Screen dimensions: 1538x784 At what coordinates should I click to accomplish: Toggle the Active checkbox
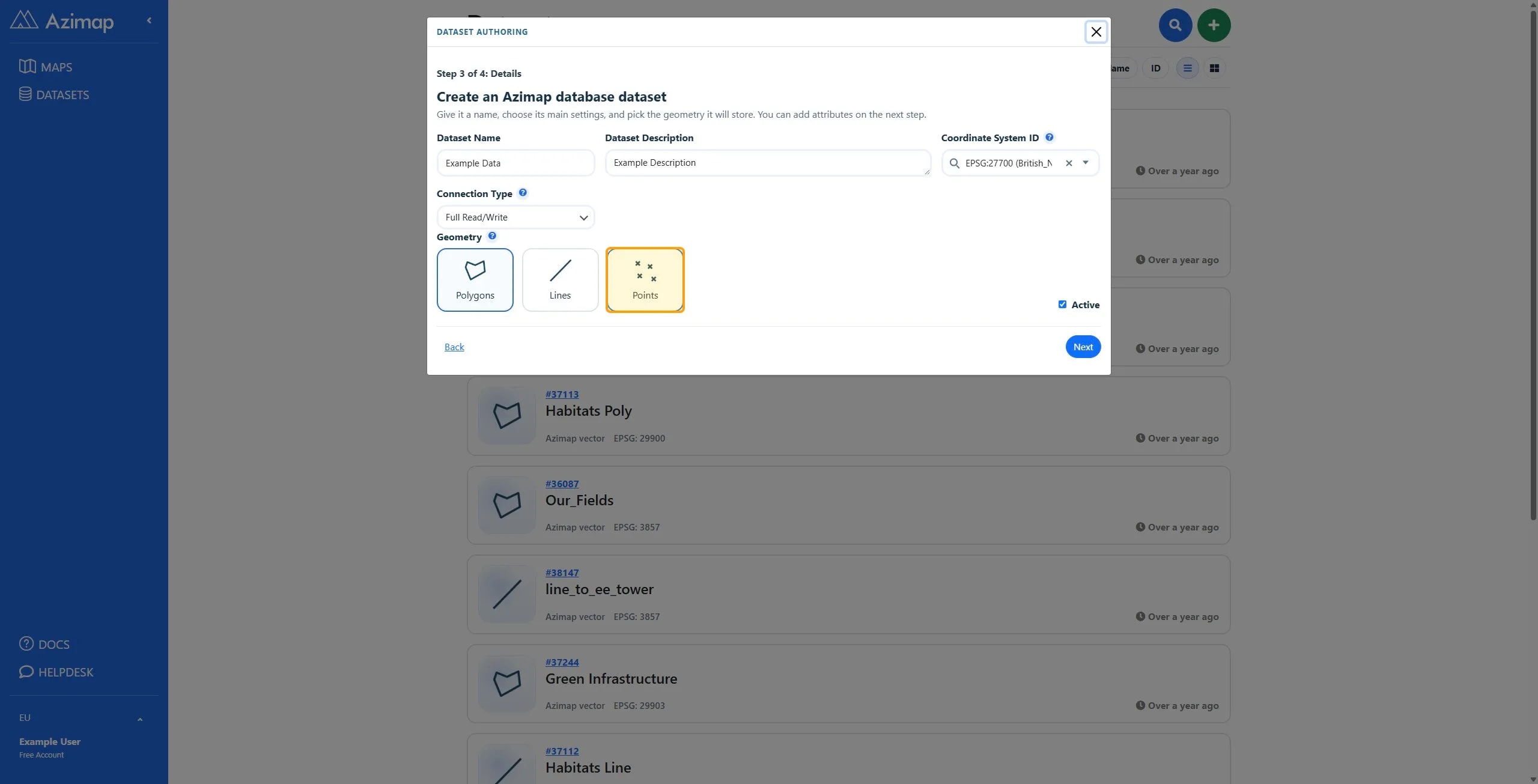point(1062,305)
